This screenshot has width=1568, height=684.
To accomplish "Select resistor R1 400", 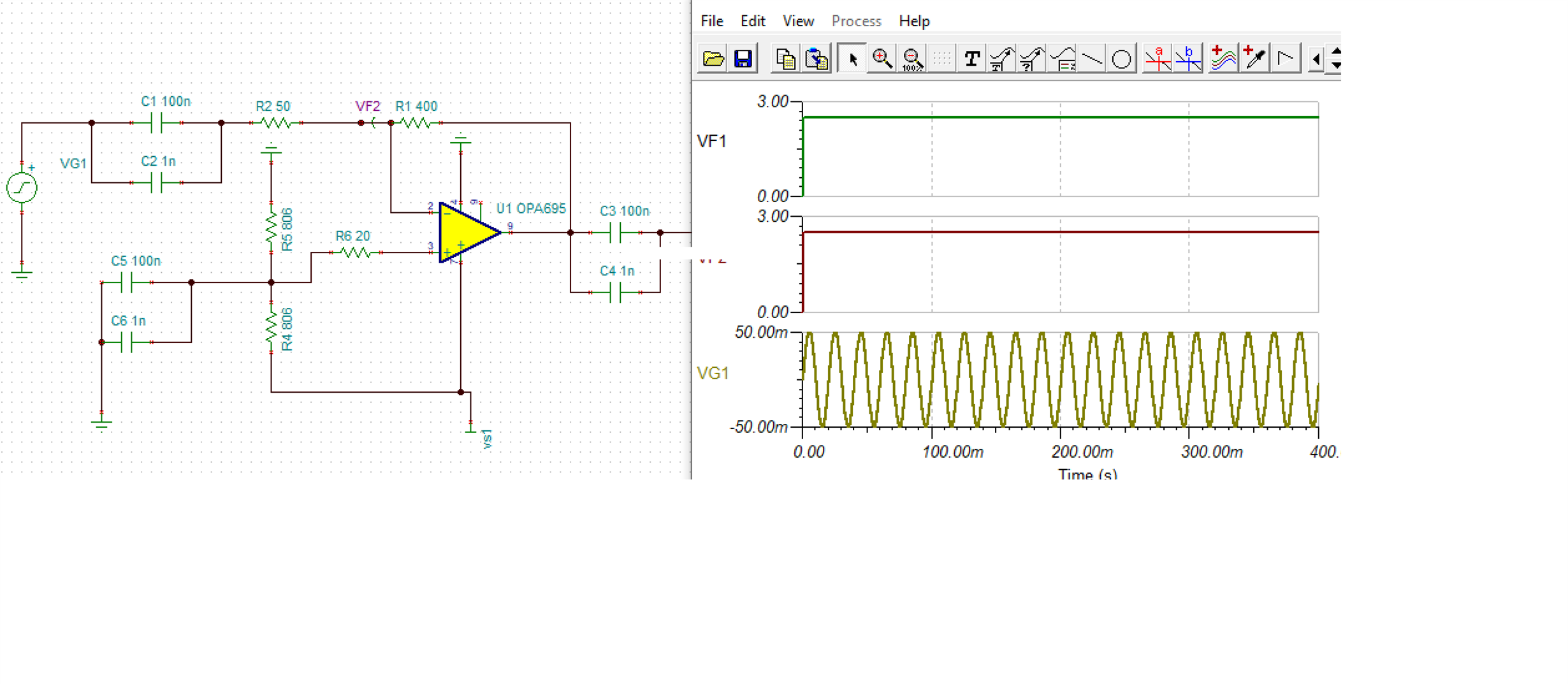I will tap(416, 122).
